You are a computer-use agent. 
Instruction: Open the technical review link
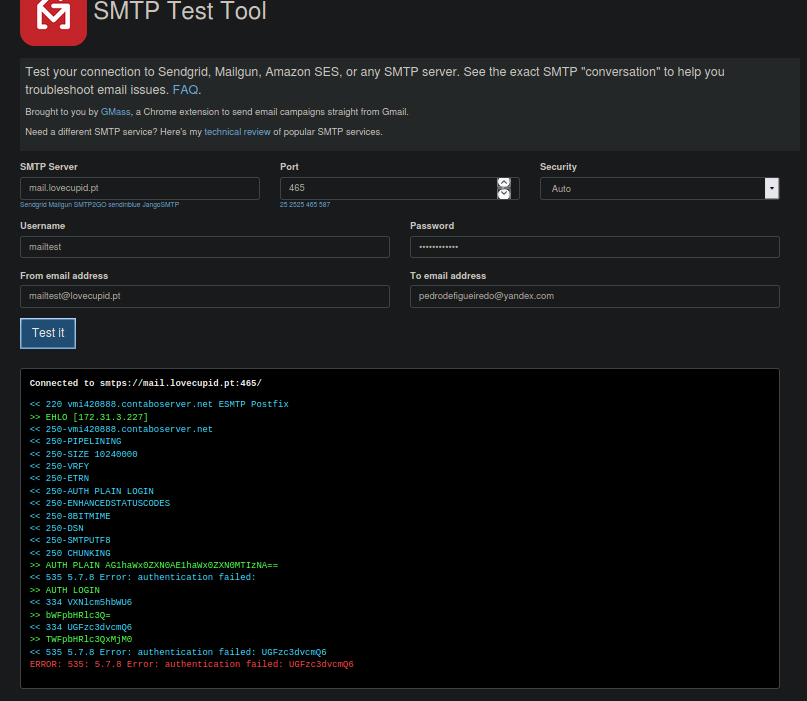pyautogui.click(x=237, y=132)
